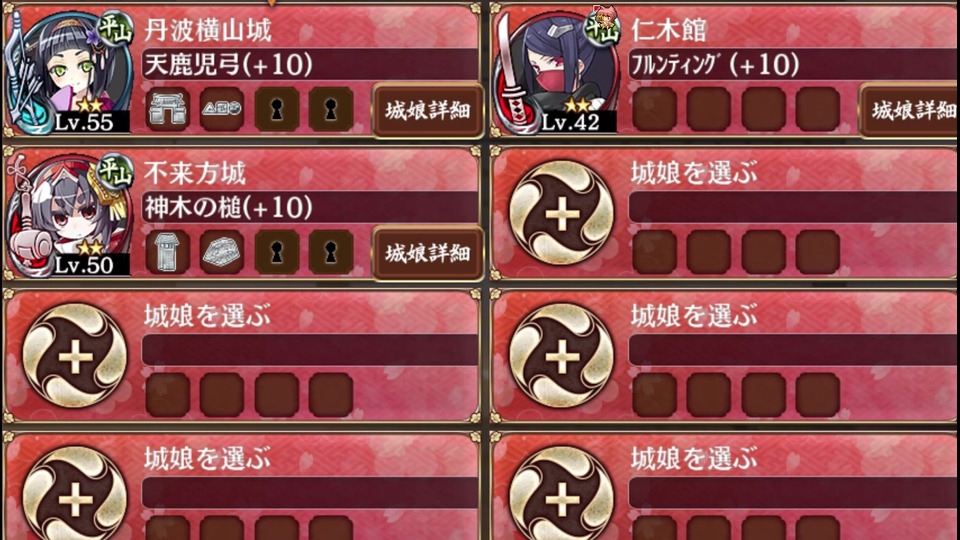Open castle girl details for 丹波横山城

(427, 111)
